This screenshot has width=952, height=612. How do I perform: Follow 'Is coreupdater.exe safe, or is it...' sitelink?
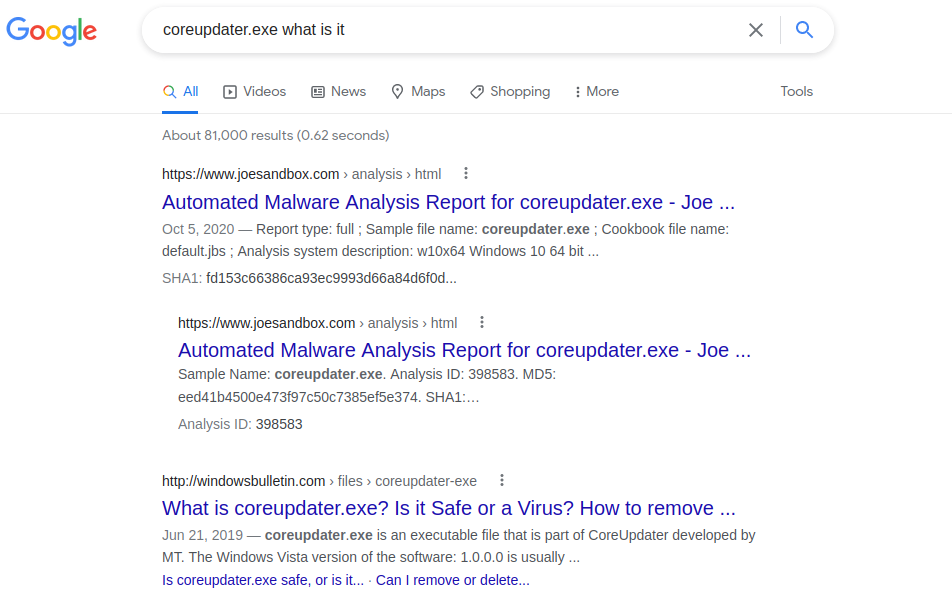point(263,580)
